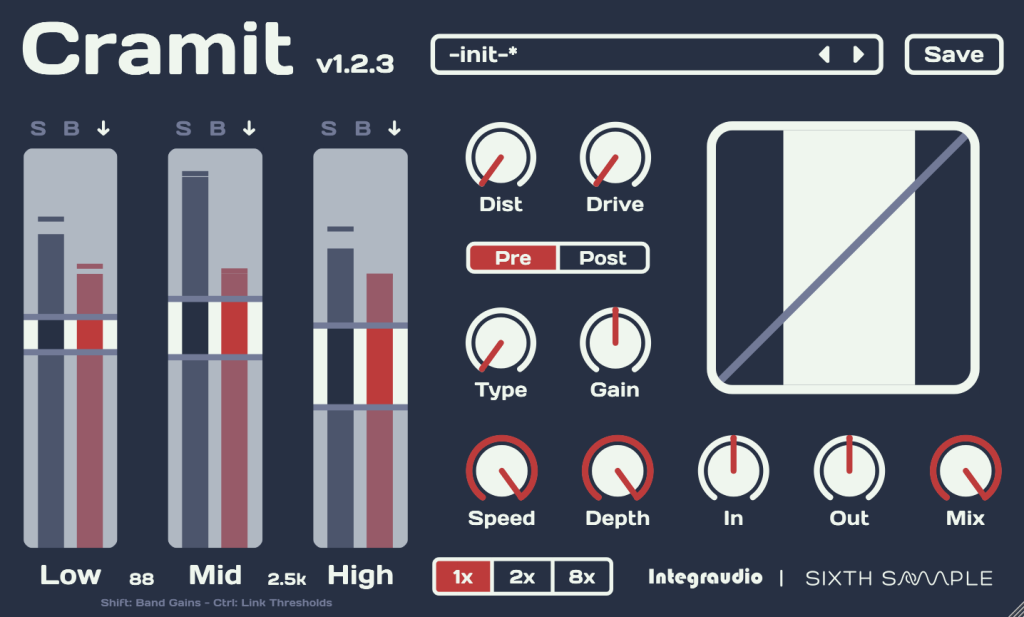Click the In level knob
1024x617 pixels.
[x=733, y=471]
